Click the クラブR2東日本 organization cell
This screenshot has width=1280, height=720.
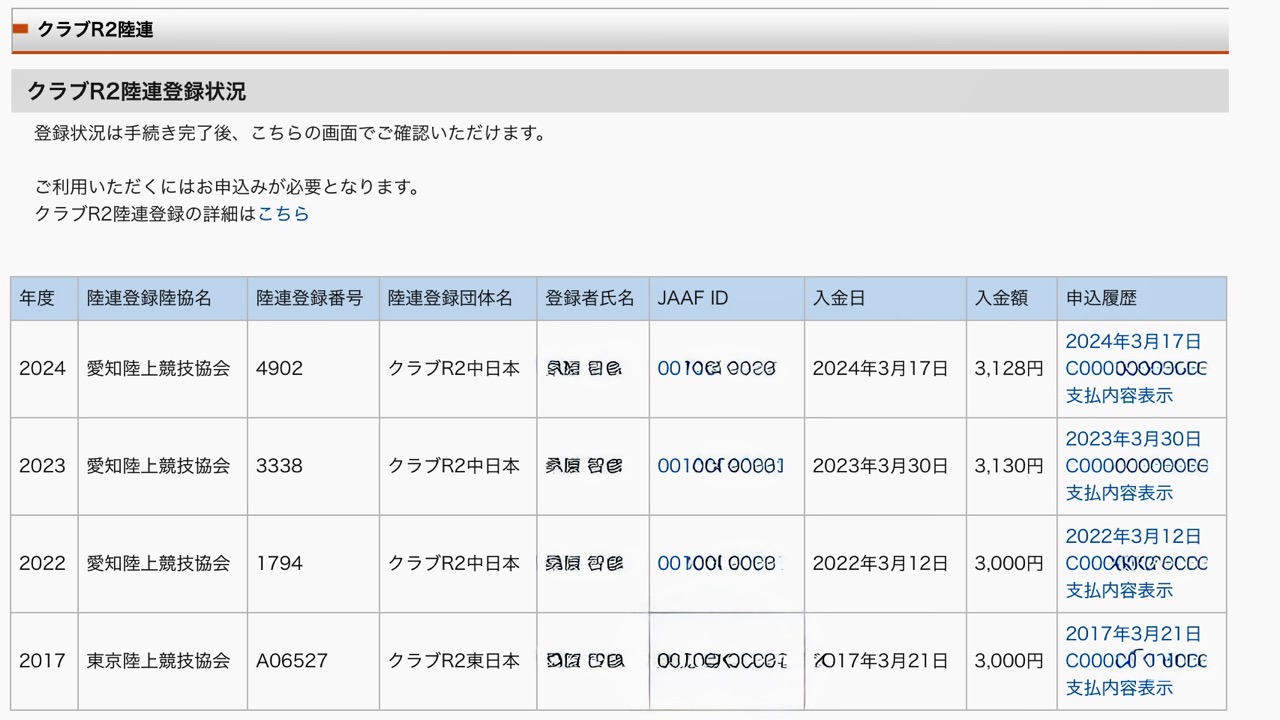(x=454, y=661)
